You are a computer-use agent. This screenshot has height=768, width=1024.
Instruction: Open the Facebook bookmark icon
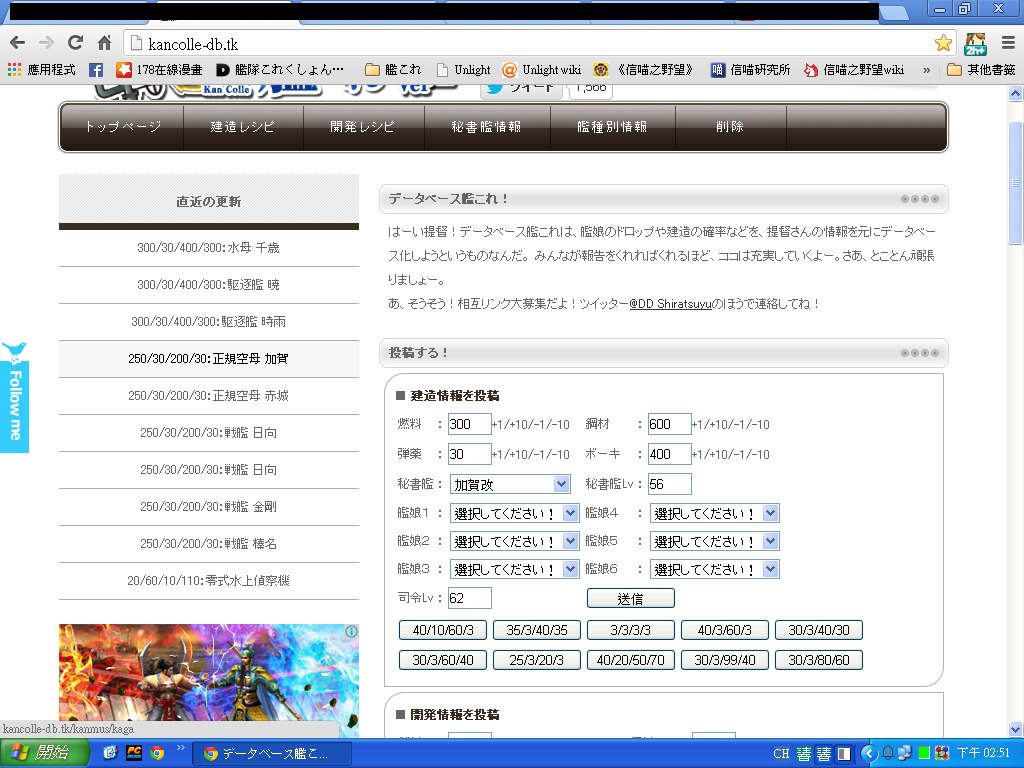pos(96,70)
